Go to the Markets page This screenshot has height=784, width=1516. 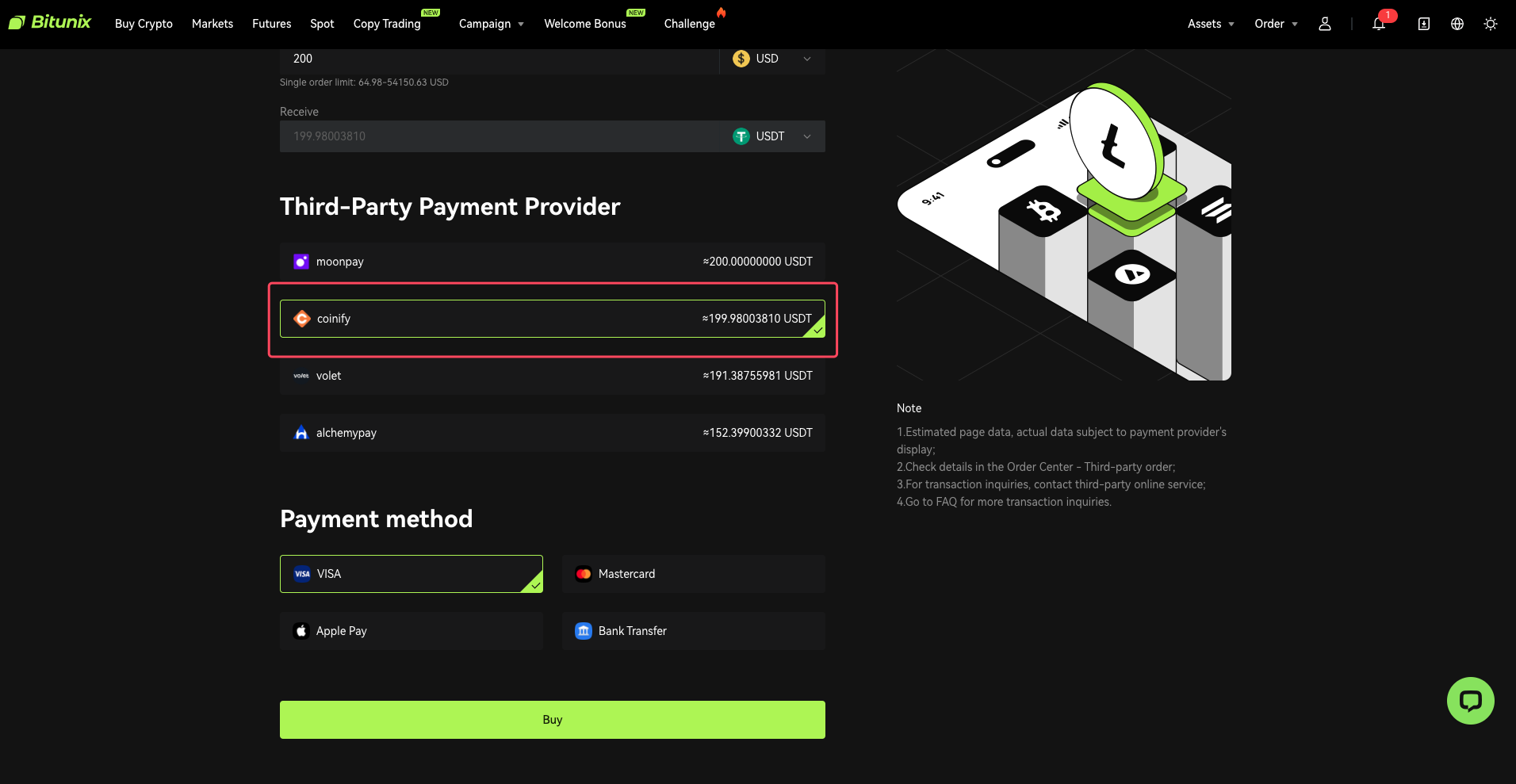212,24
